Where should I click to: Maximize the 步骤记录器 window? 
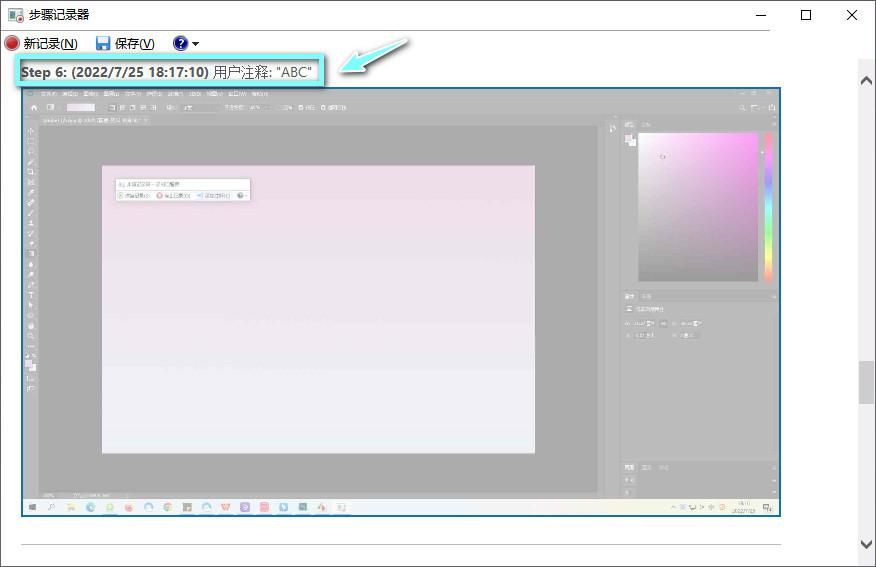click(806, 15)
